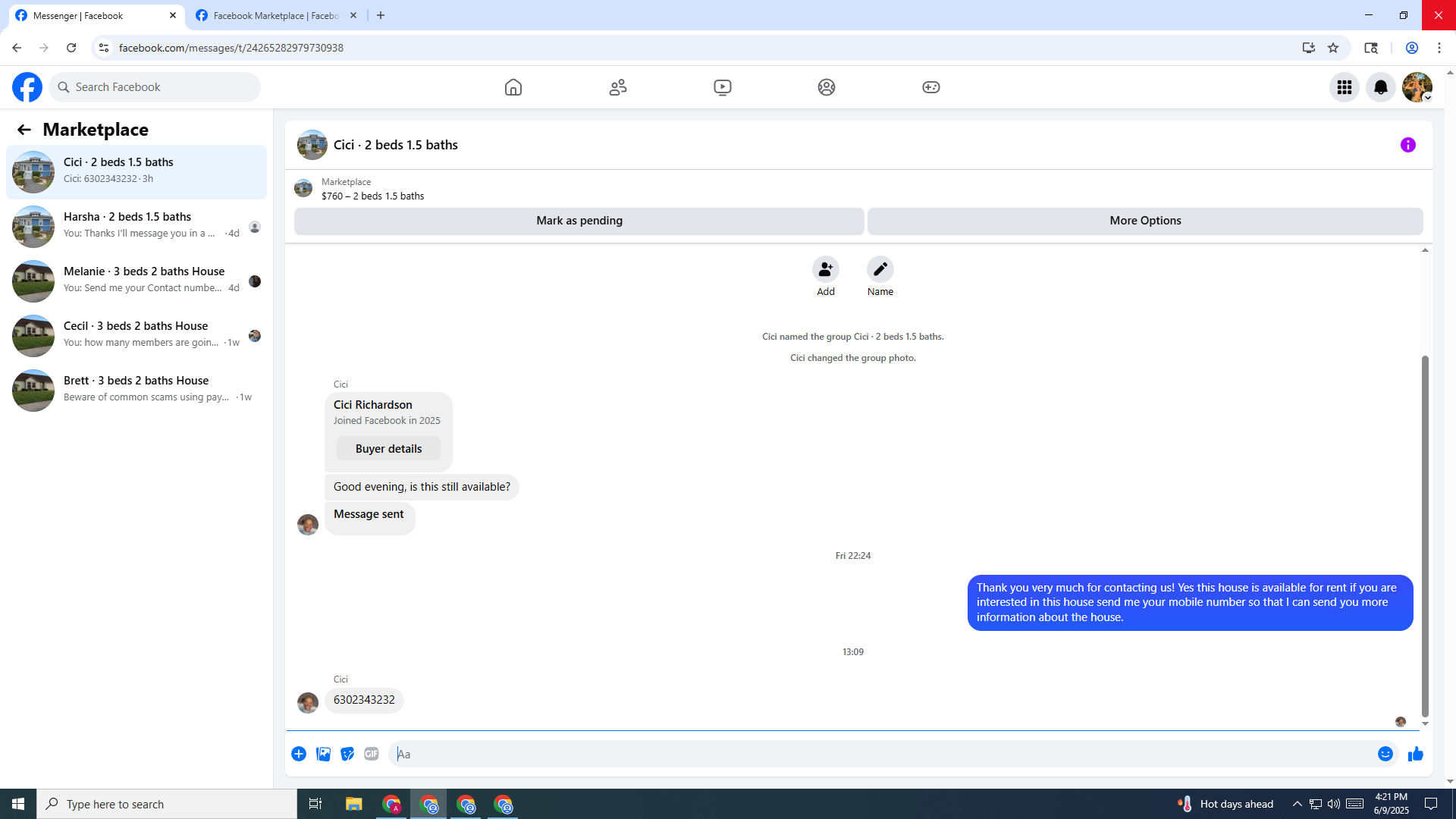The height and width of the screenshot is (819, 1456).
Task: Open more actions plus icon
Action: (299, 754)
